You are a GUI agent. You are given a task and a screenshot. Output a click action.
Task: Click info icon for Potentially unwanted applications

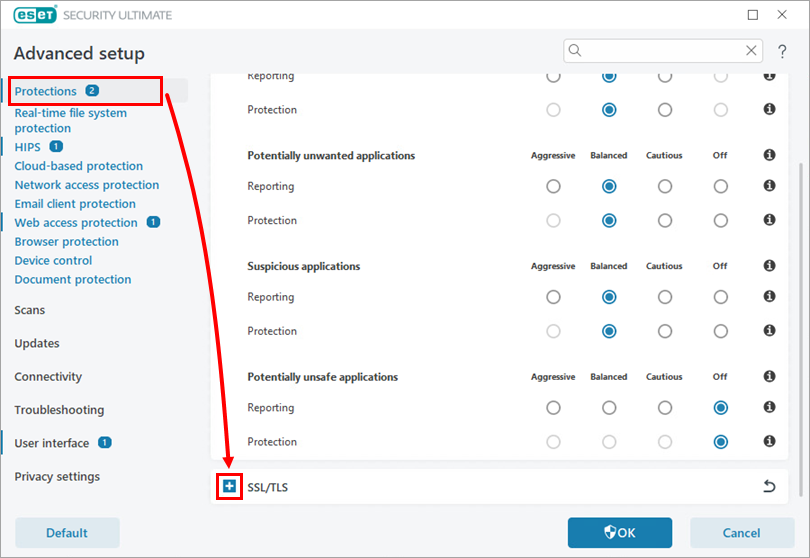click(769, 155)
